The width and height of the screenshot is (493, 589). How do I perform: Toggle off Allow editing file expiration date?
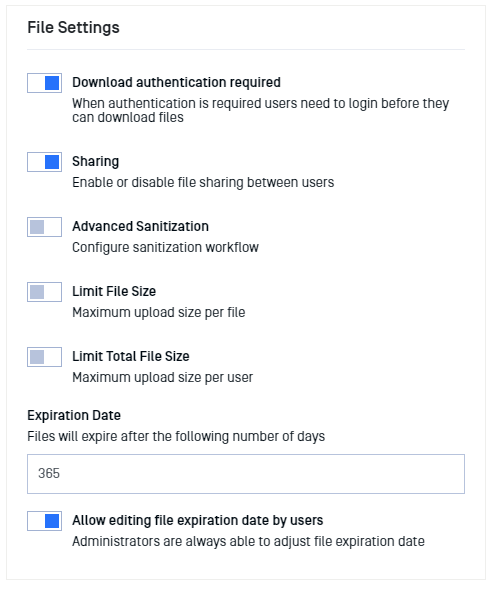click(x=44, y=521)
